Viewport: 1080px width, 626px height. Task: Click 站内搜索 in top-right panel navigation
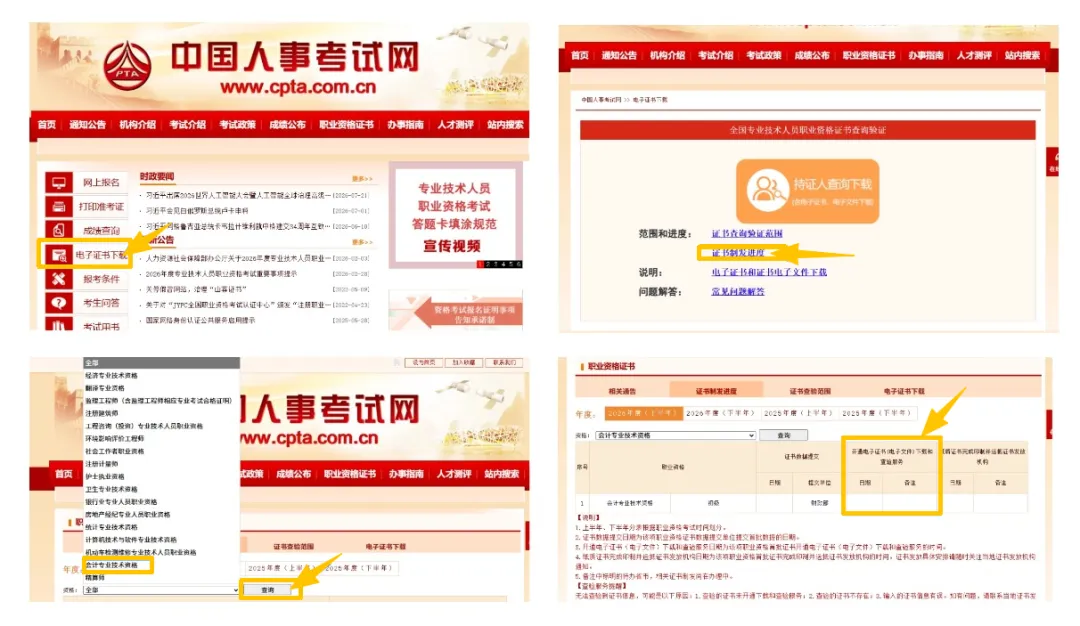(x=1022, y=55)
